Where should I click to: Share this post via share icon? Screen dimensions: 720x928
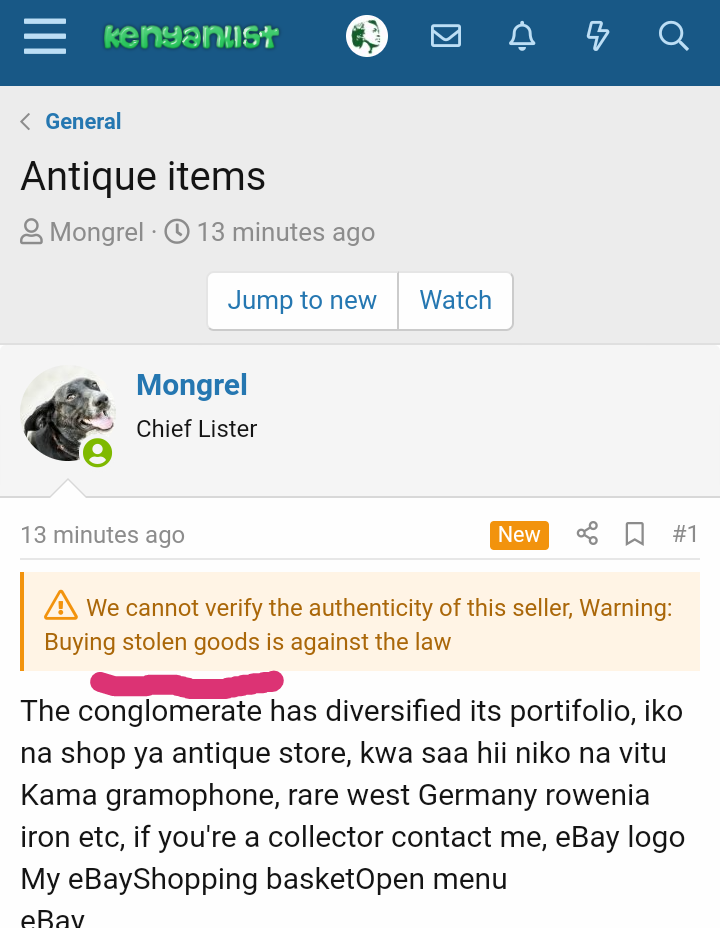(587, 534)
